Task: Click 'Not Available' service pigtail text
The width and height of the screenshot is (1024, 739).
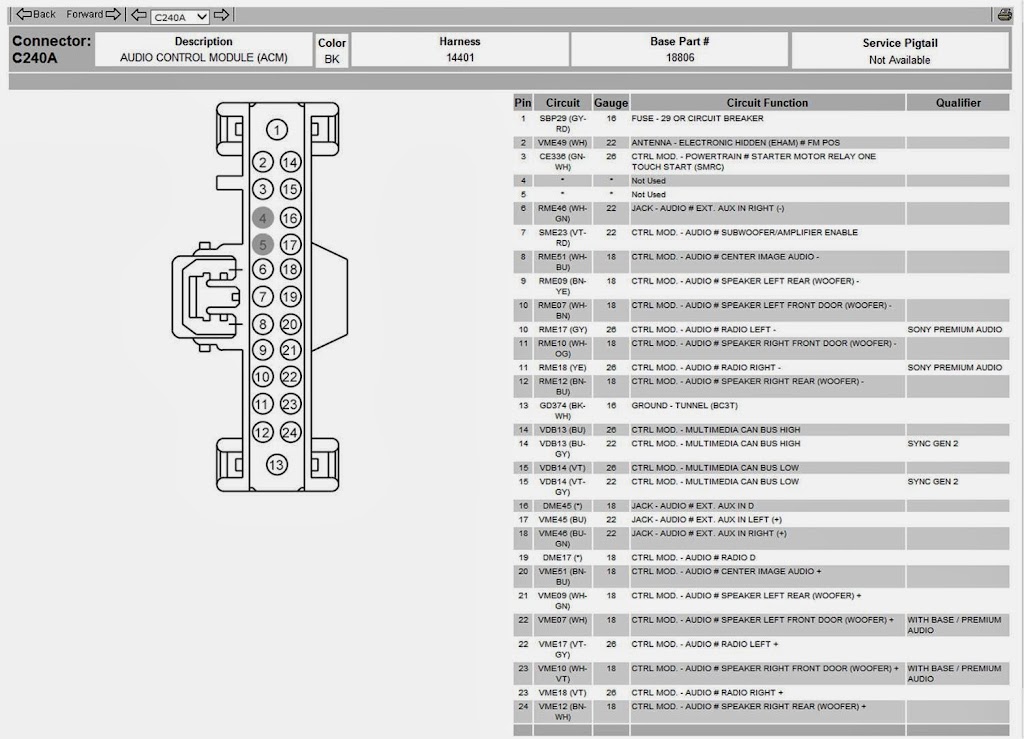Action: point(899,60)
